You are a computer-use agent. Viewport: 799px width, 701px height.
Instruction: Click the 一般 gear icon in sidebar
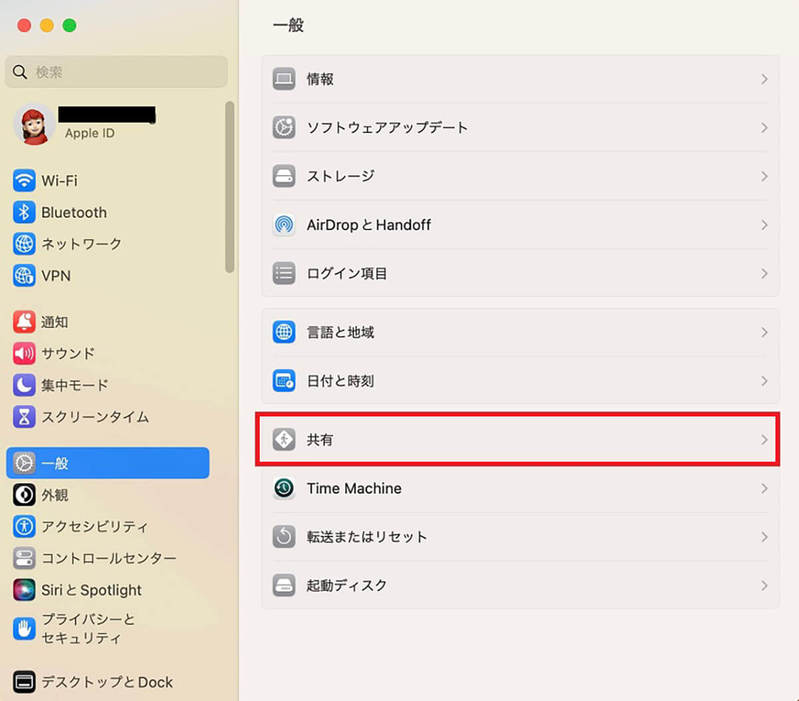[24, 463]
